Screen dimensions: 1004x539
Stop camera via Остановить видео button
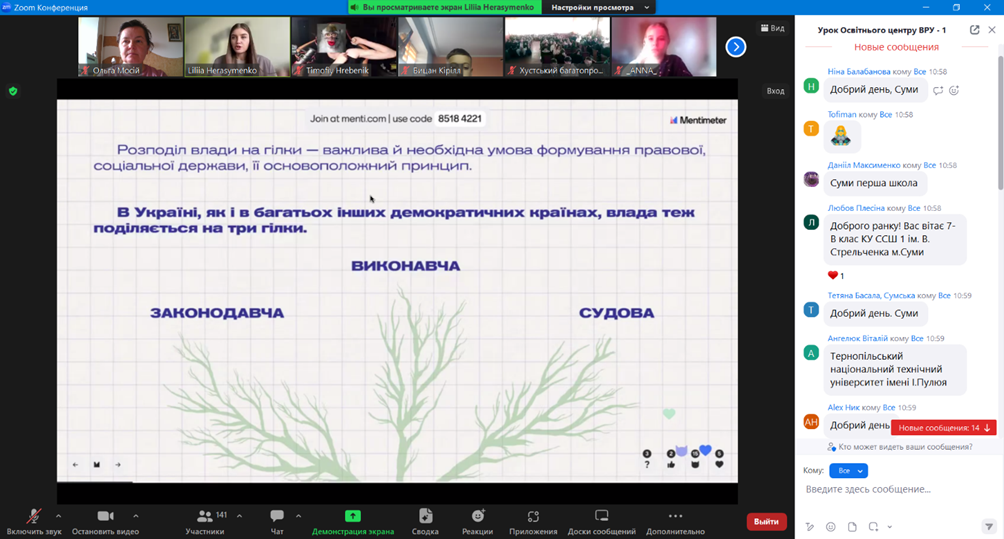105,516
